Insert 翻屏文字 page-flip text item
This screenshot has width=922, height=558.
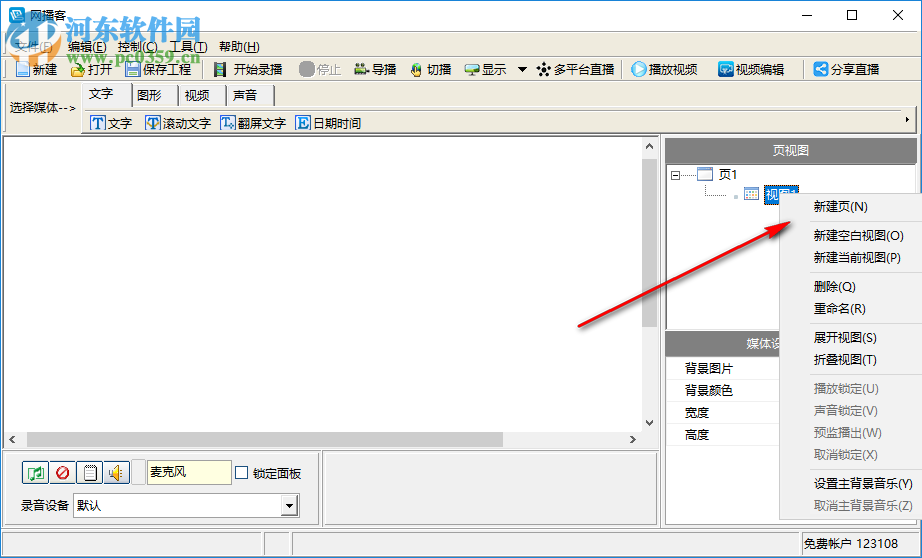pyautogui.click(x=253, y=123)
